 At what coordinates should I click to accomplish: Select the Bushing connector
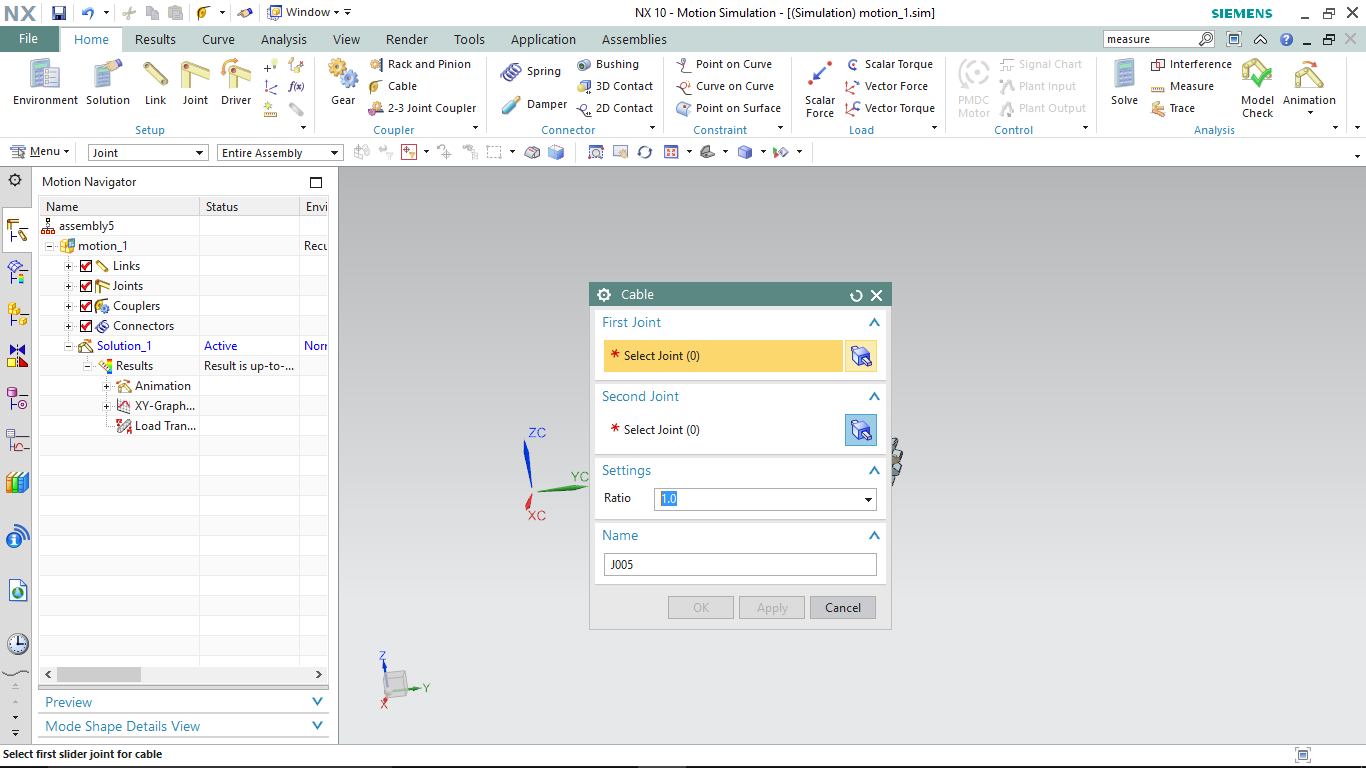pyautogui.click(x=608, y=64)
